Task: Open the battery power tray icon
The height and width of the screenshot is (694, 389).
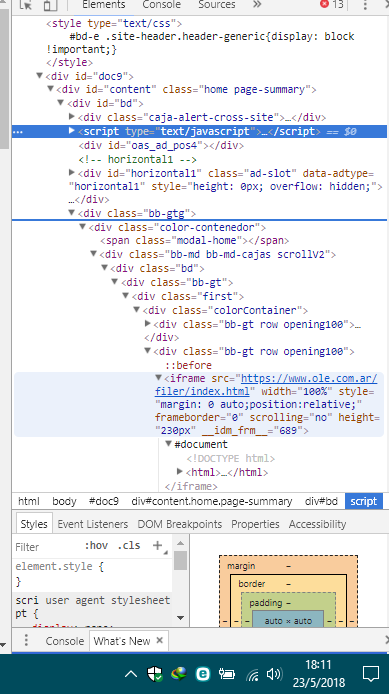Action: pos(227,674)
